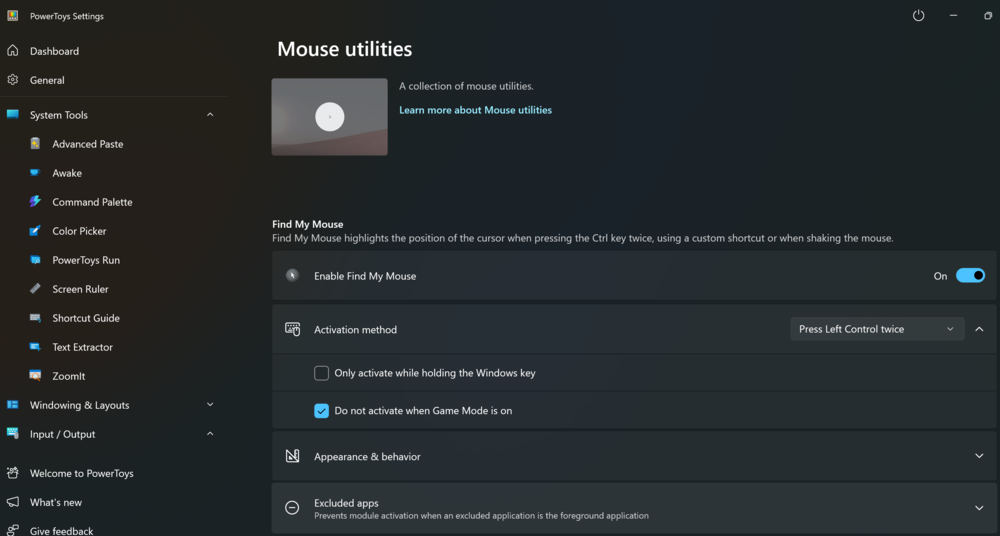This screenshot has width=1000, height=536.
Task: Click Learn more about Mouse utilities link
Action: point(475,110)
